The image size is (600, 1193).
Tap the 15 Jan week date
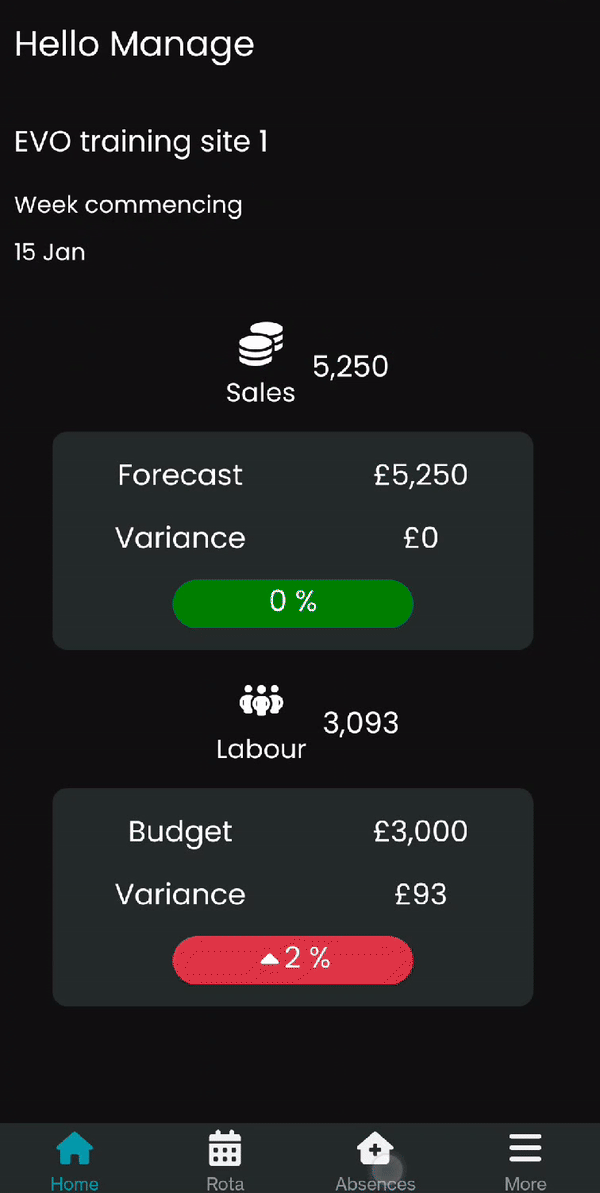[49, 252]
